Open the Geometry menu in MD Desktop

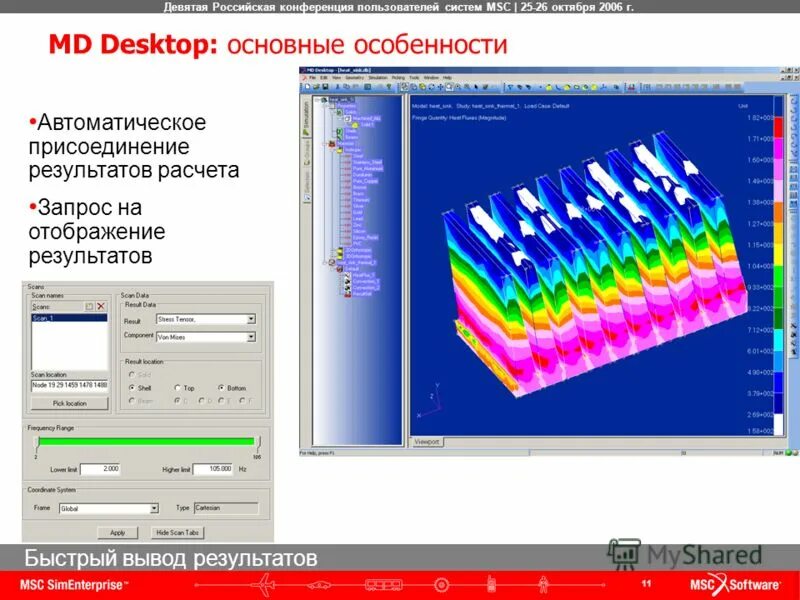click(x=355, y=78)
